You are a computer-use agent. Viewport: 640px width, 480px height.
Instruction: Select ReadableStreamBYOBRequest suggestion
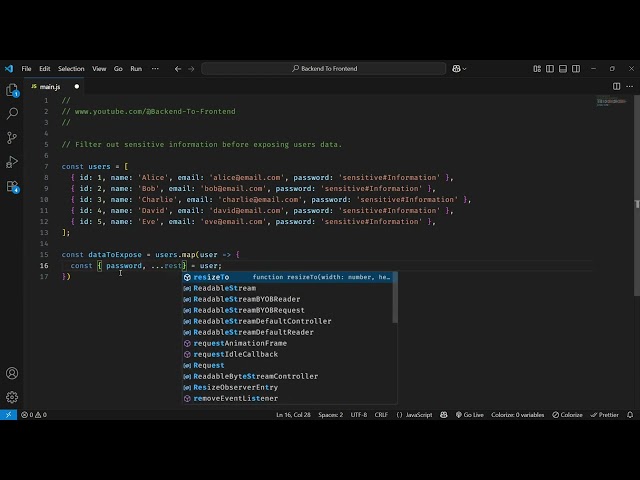pyautogui.click(x=287, y=310)
